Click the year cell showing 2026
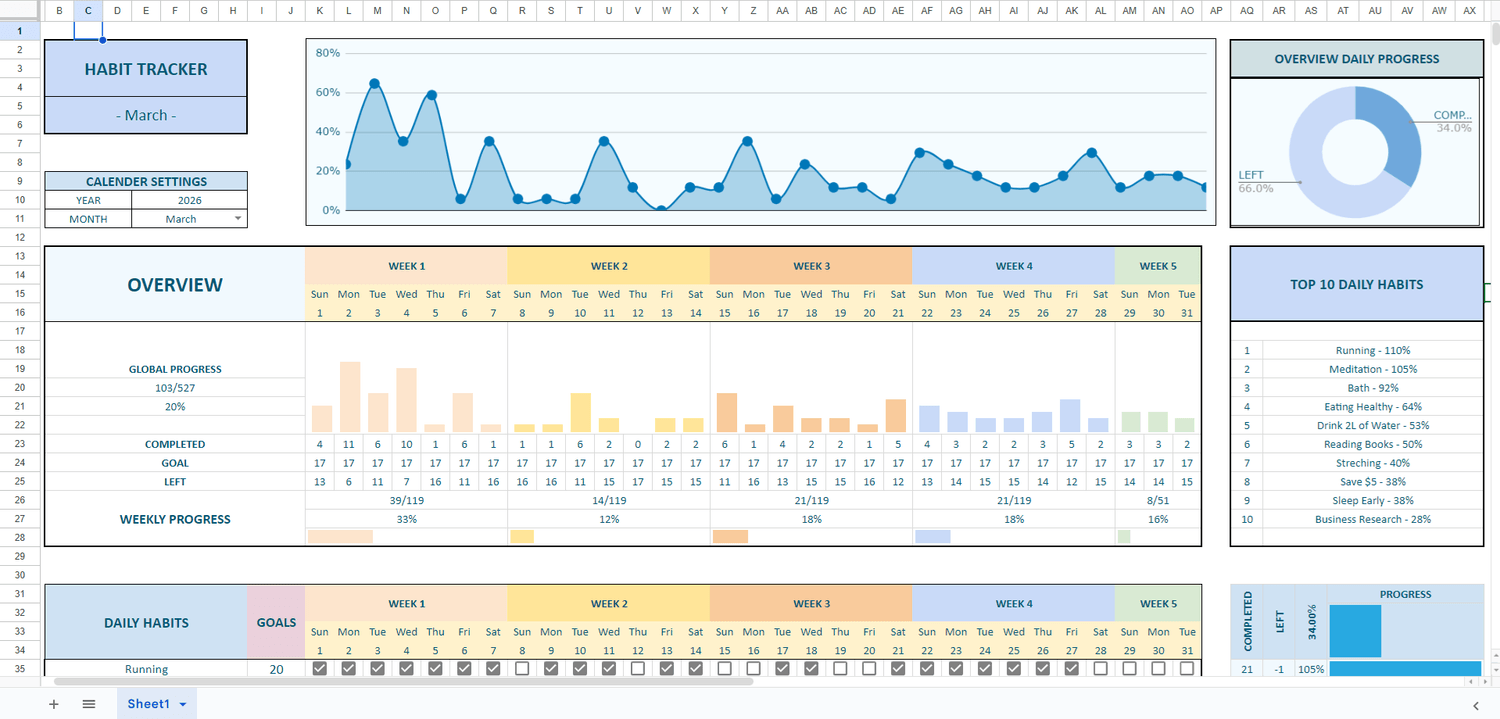The height and width of the screenshot is (719, 1500). pyautogui.click(x=189, y=200)
